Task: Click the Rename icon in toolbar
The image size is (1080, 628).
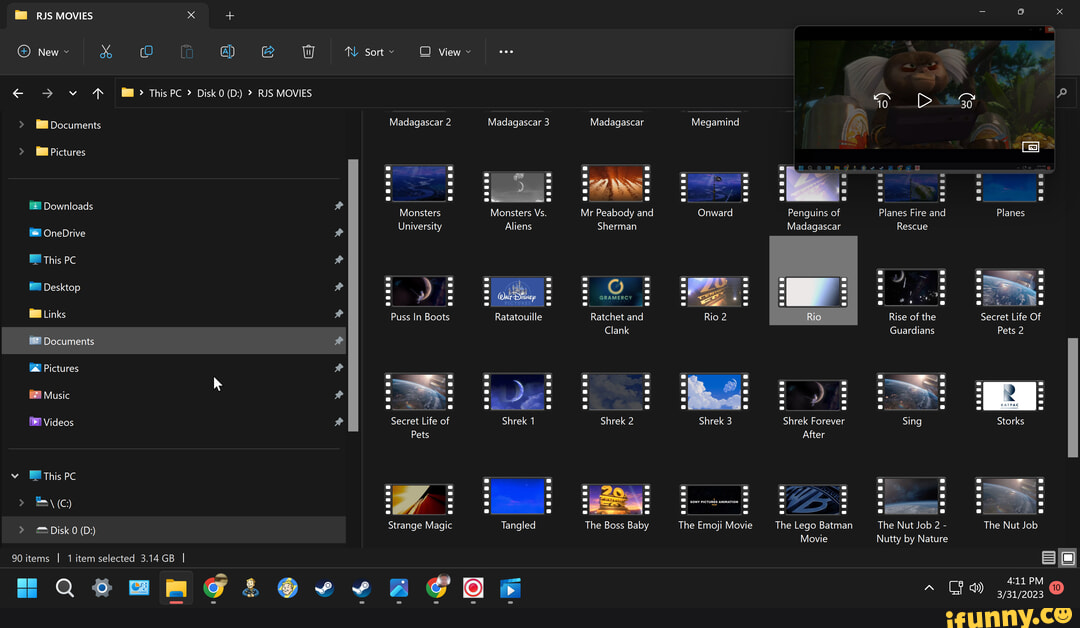Action: click(x=227, y=52)
